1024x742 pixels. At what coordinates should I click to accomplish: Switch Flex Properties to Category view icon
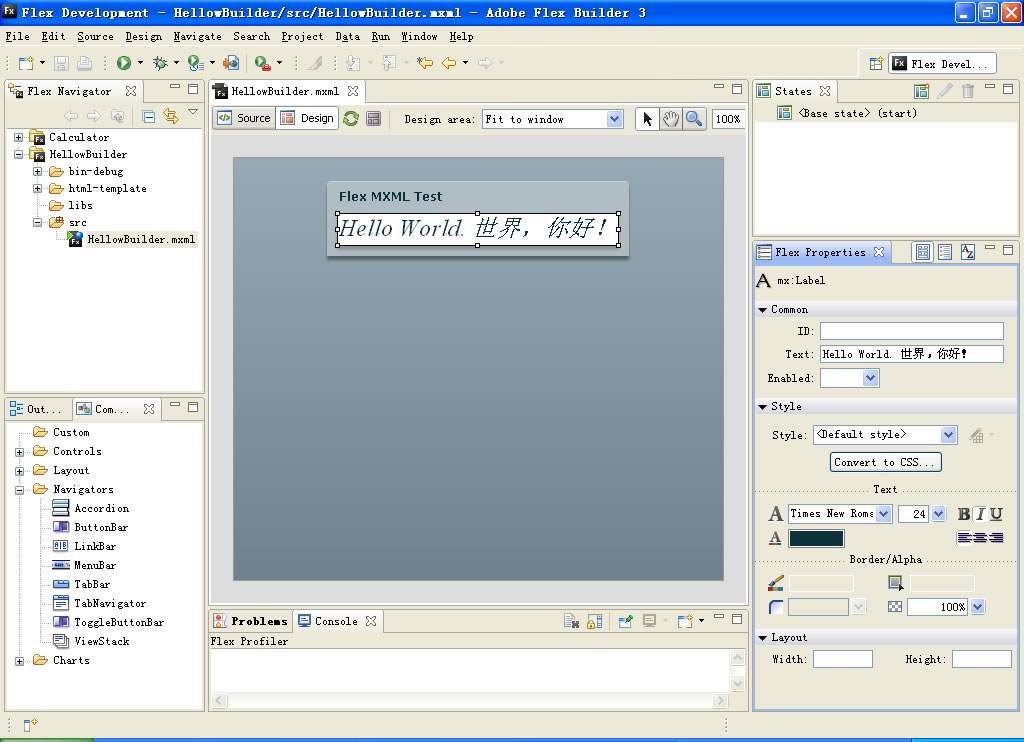[x=945, y=251]
